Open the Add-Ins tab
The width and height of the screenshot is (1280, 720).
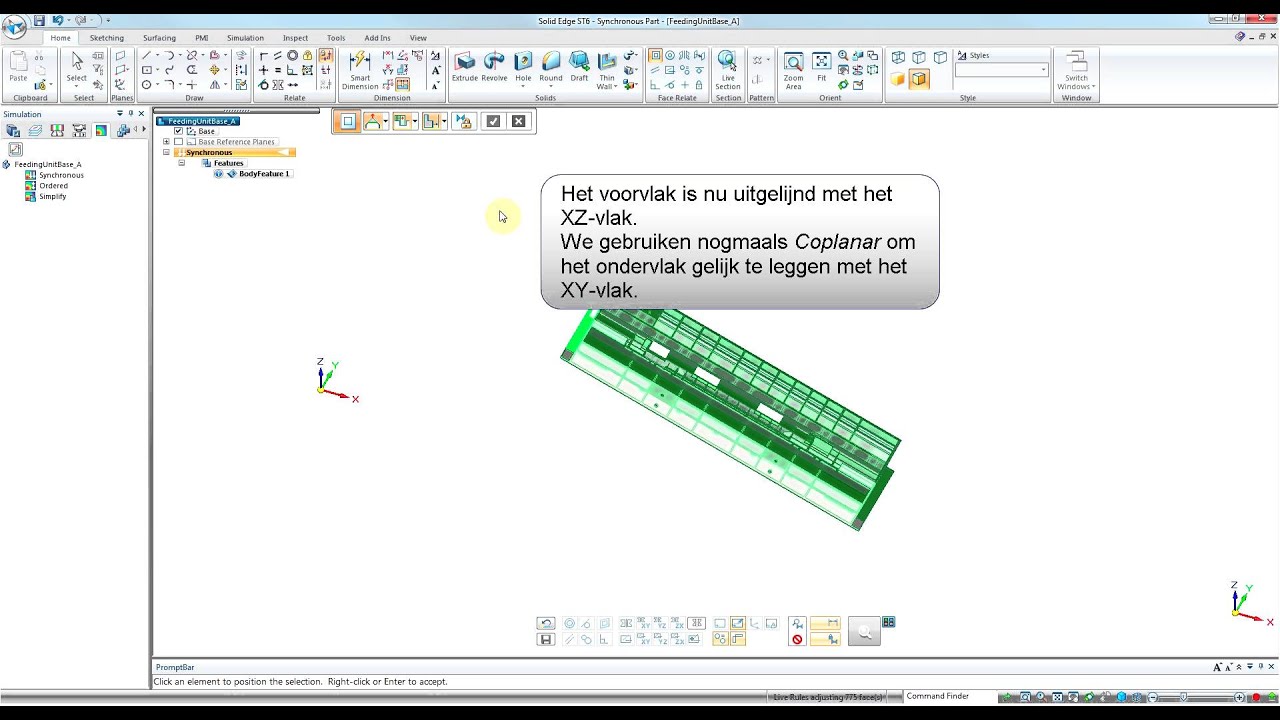click(x=377, y=38)
